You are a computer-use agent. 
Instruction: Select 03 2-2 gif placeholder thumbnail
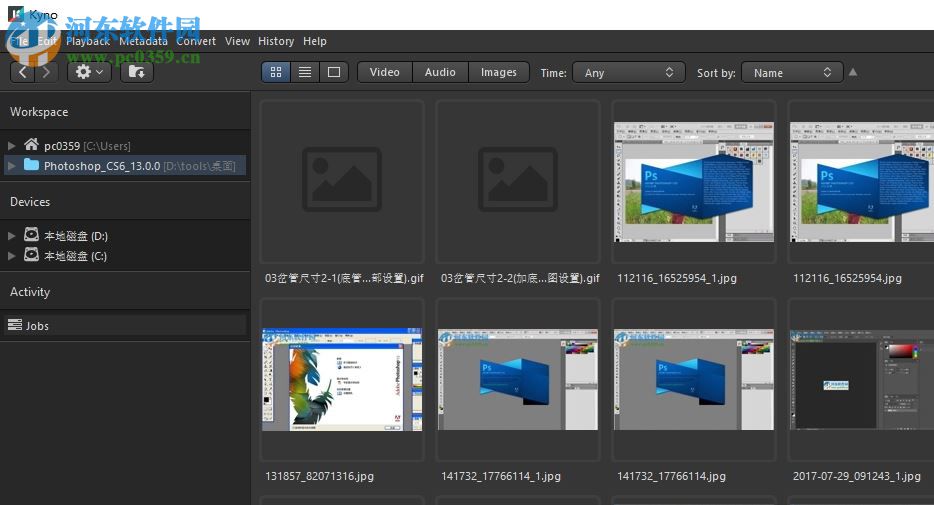(x=518, y=180)
